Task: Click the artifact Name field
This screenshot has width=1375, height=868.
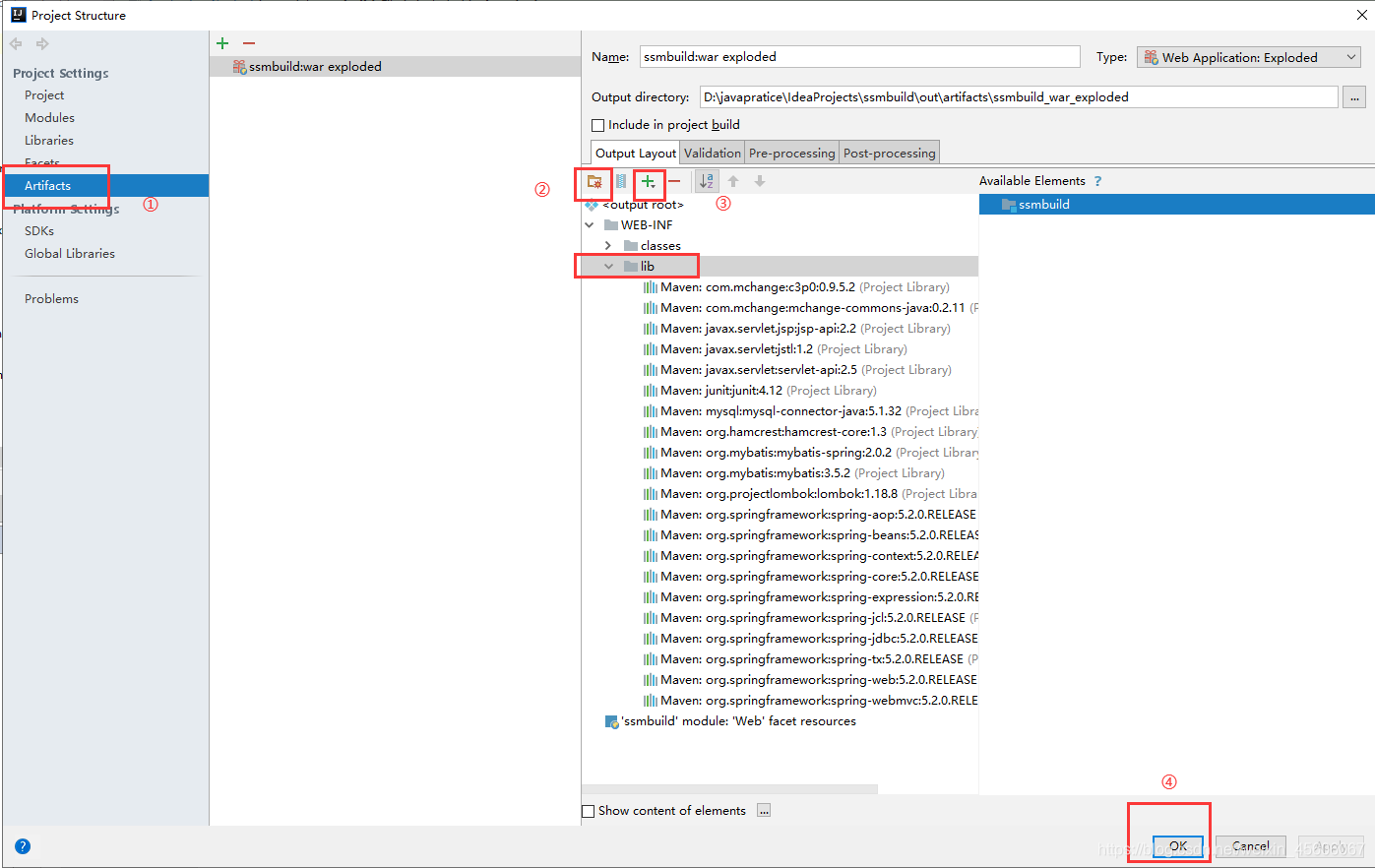Action: [859, 57]
